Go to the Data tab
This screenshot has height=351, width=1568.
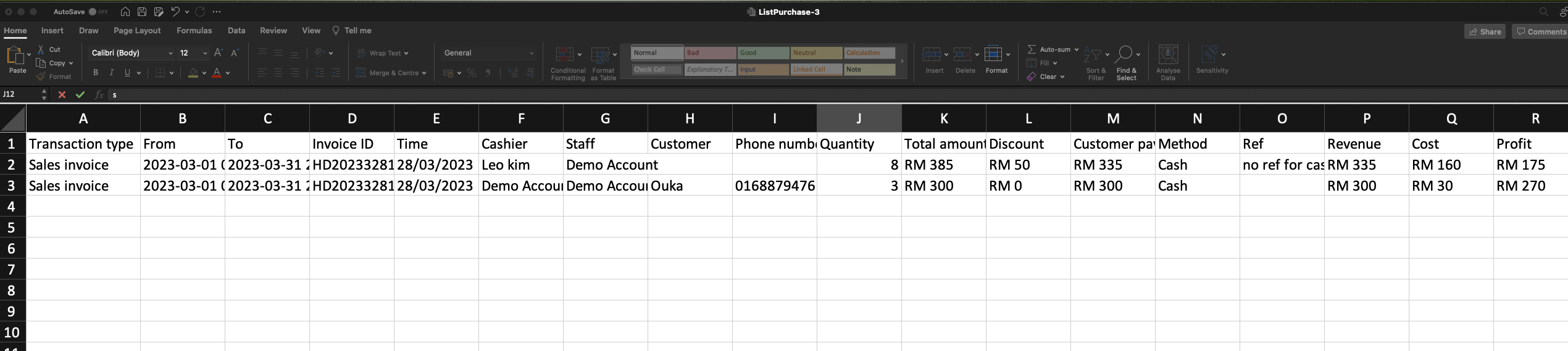tap(236, 30)
